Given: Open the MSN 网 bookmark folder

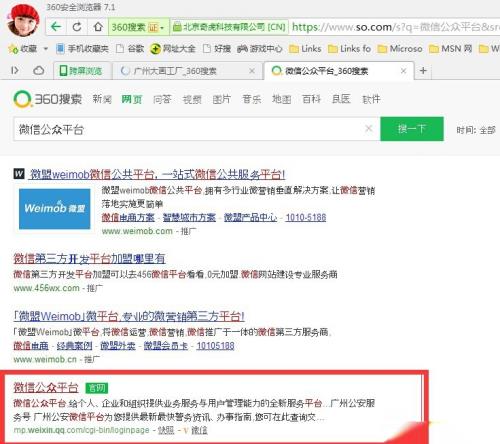Looking at the screenshot, I should tap(450, 49).
